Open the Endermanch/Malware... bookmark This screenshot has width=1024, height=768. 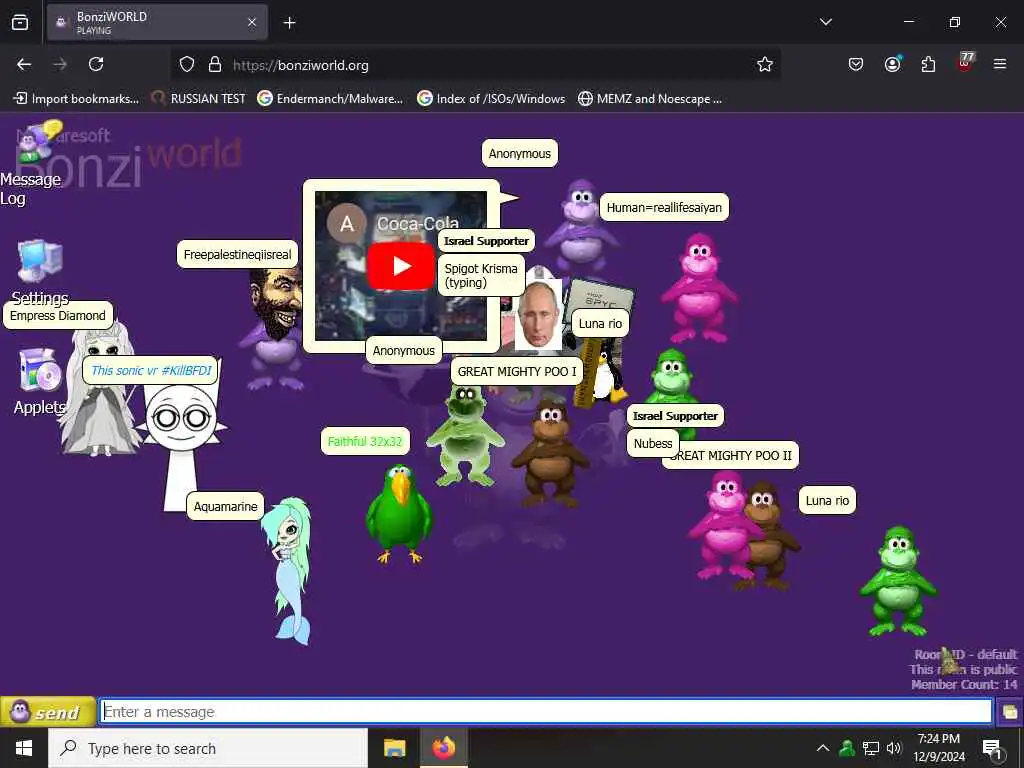(330, 99)
